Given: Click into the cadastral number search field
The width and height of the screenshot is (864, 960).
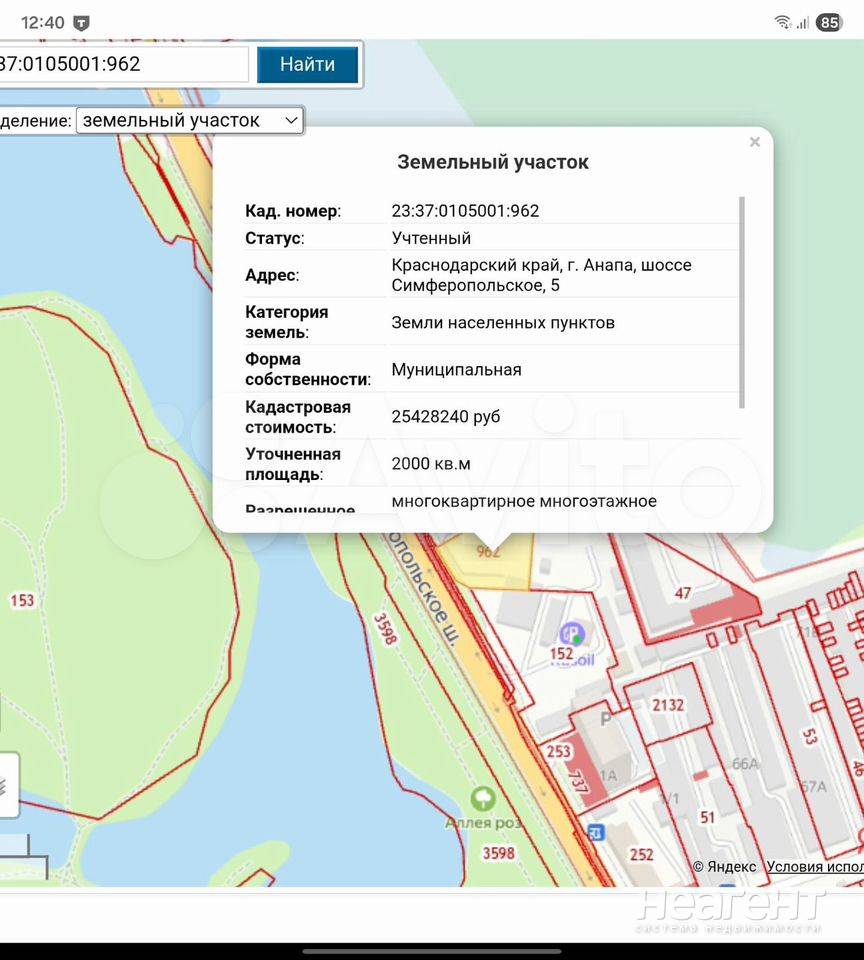Looking at the screenshot, I should (120, 64).
